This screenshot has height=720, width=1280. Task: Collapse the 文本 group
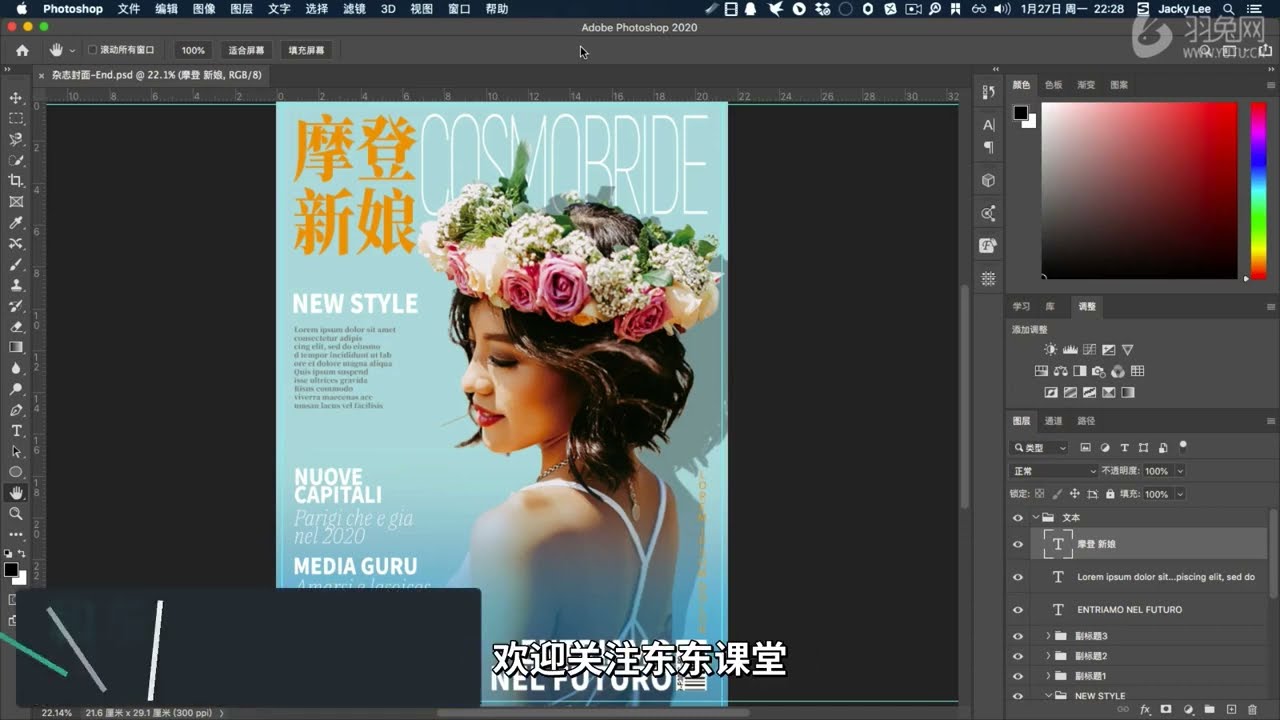click(1036, 518)
